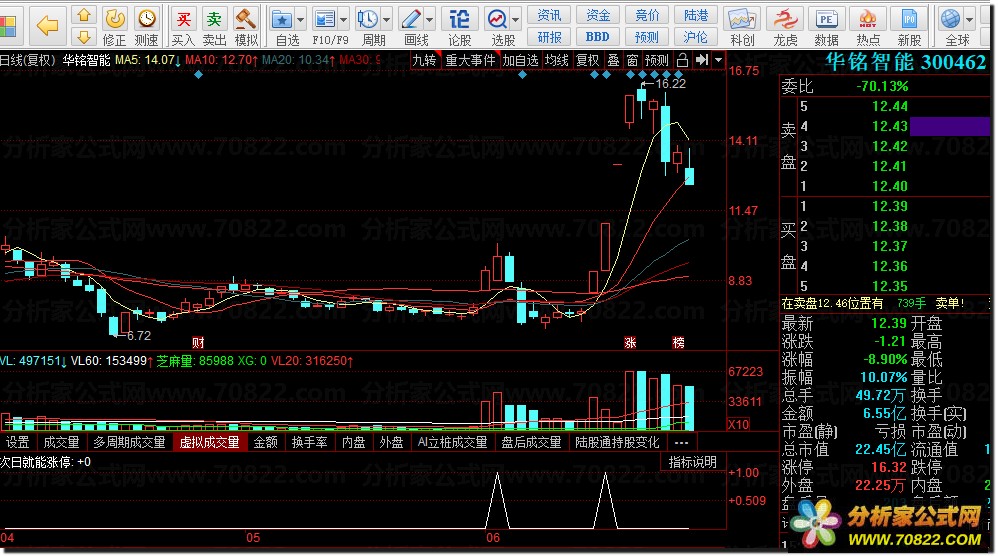Open the 热点 hot topics icon
This screenshot has width=998, height=556.
click(868, 27)
